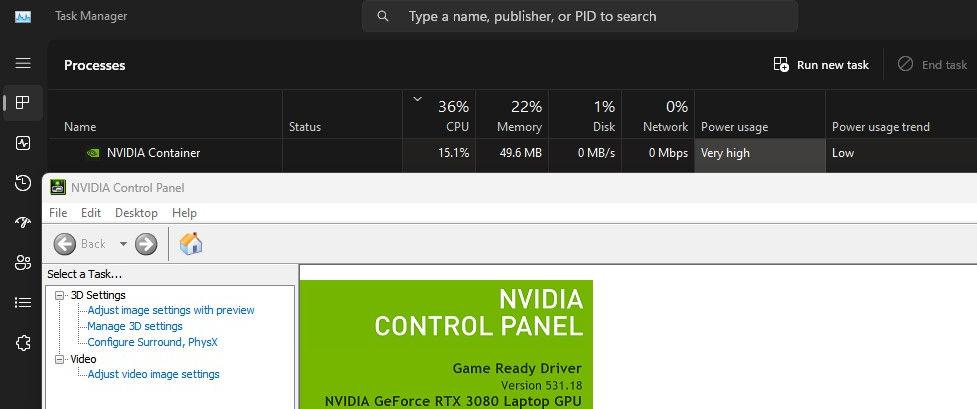The width and height of the screenshot is (977, 409).
Task: Go to NVIDIA Control Panel home icon
Action: pos(191,243)
